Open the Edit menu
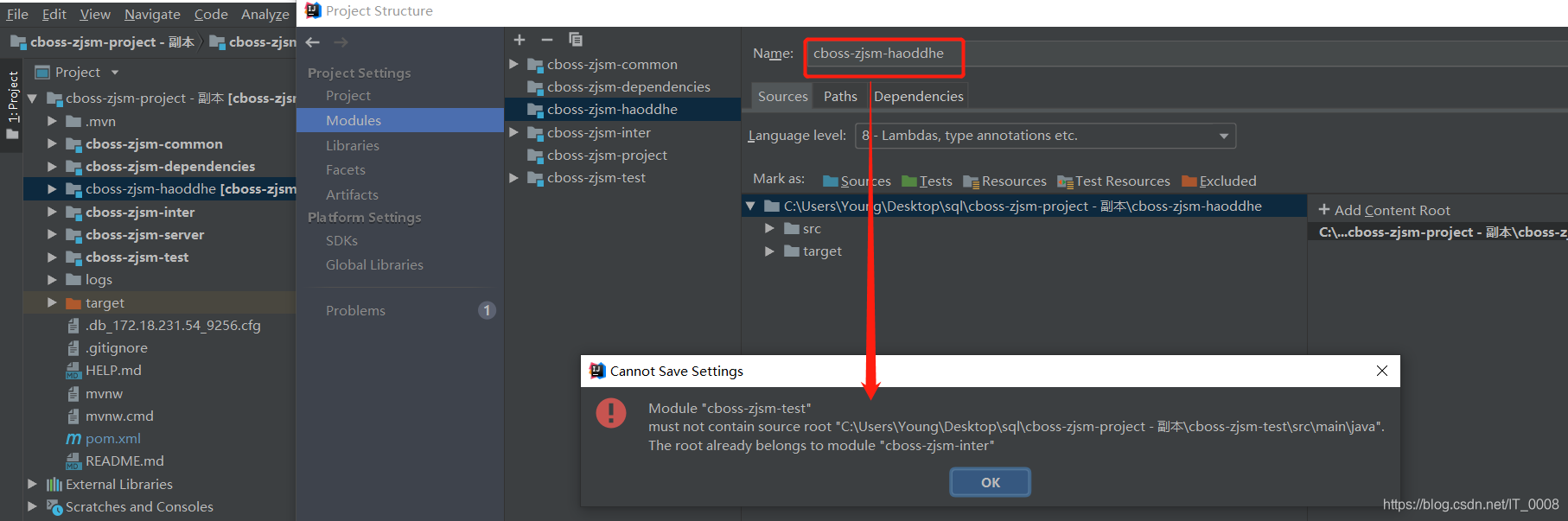Viewport: 1568px width, 521px height. pos(54,14)
